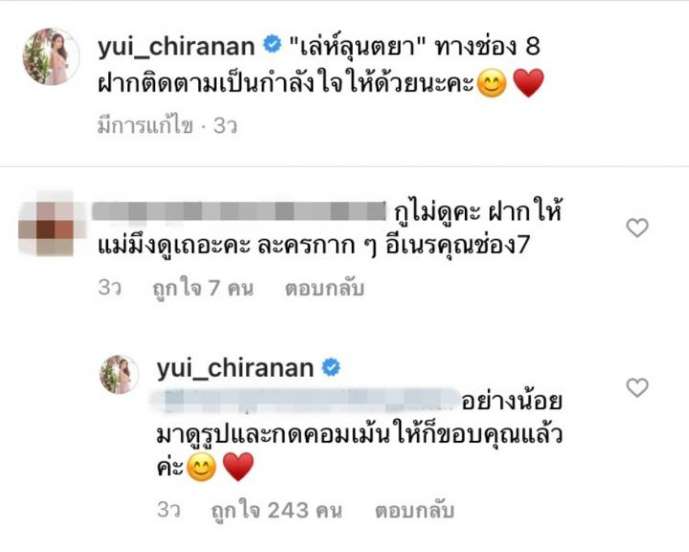View who liked: ถูกใจ 243 คน

pos(276,511)
